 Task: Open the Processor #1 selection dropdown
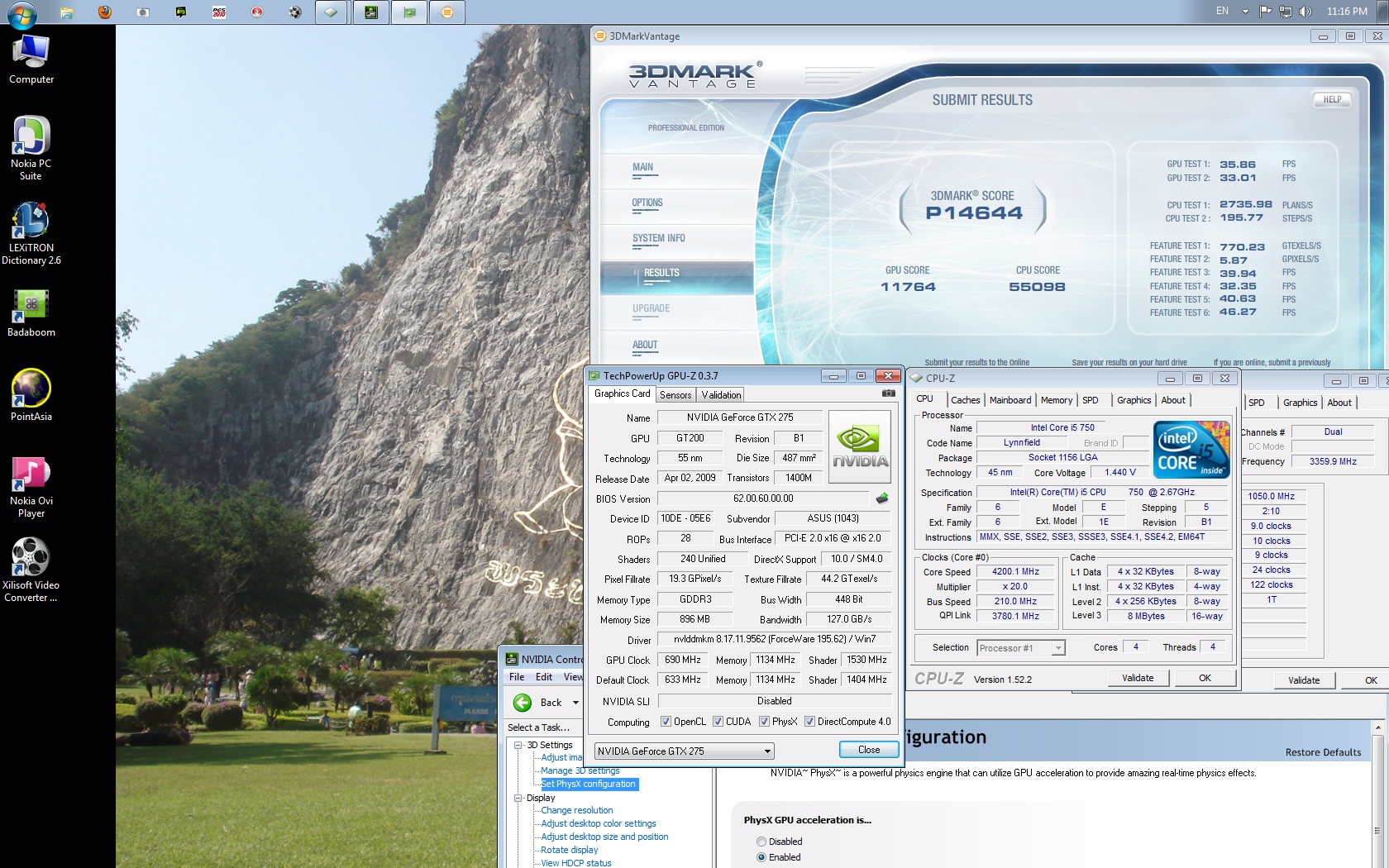pos(1057,648)
